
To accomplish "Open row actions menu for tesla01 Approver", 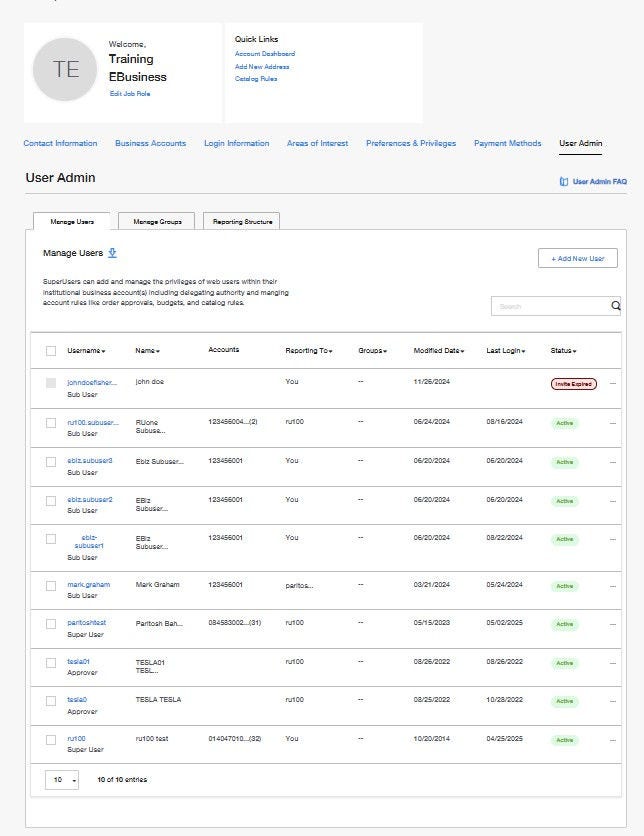I will (x=613, y=661).
